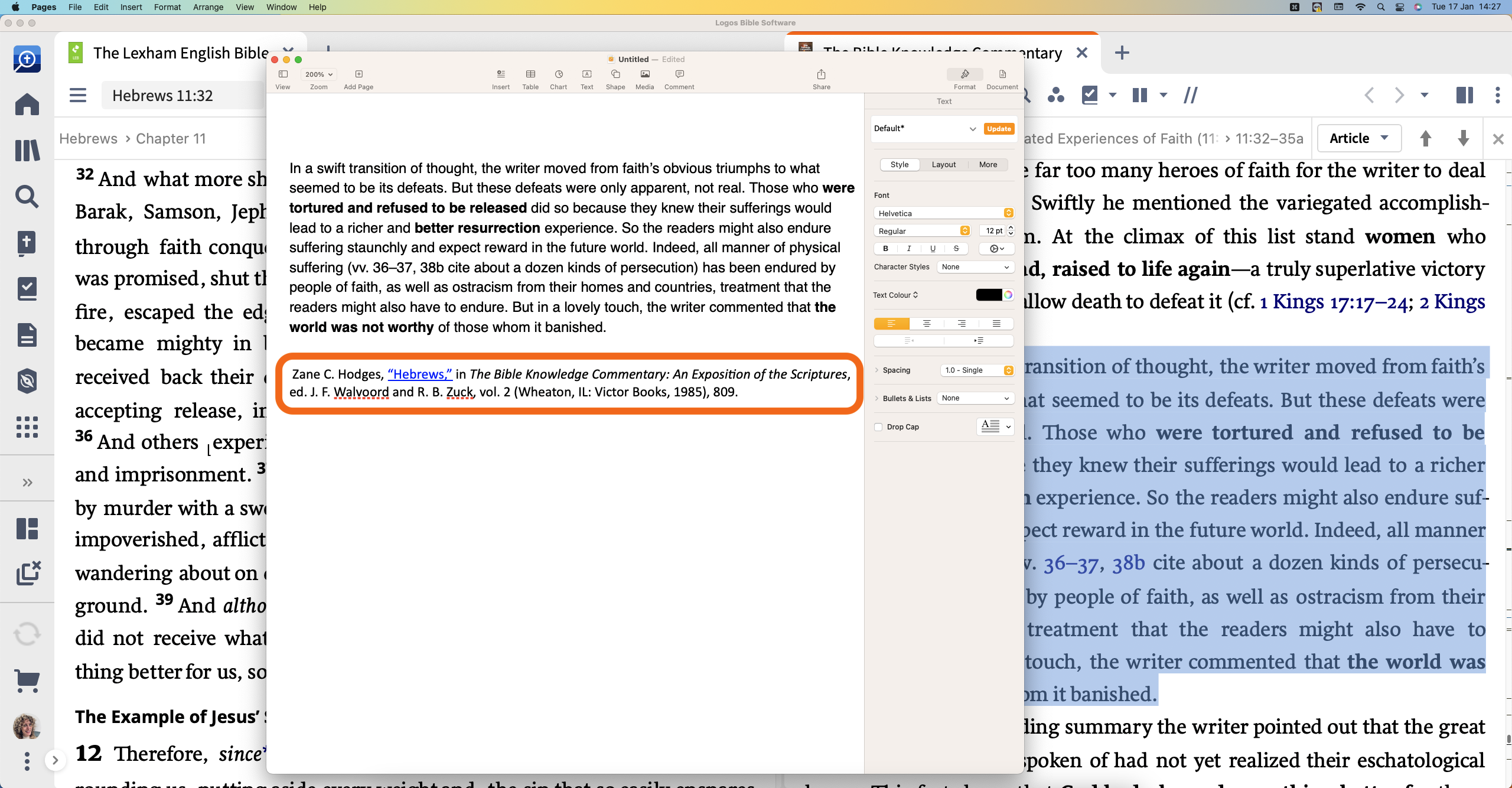Toggle Bold in Pages font panel

pos(885,249)
